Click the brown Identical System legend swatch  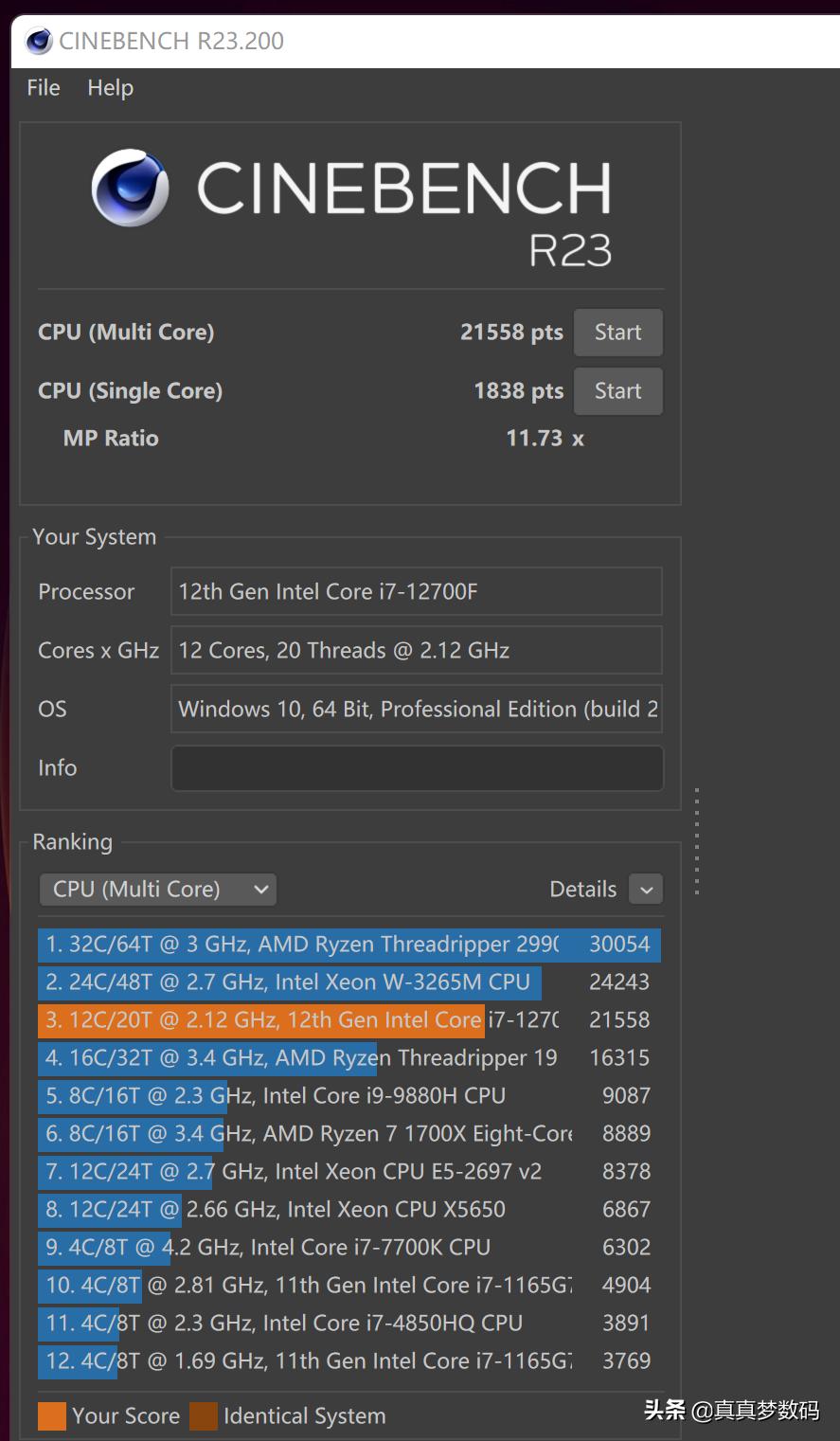[204, 1416]
